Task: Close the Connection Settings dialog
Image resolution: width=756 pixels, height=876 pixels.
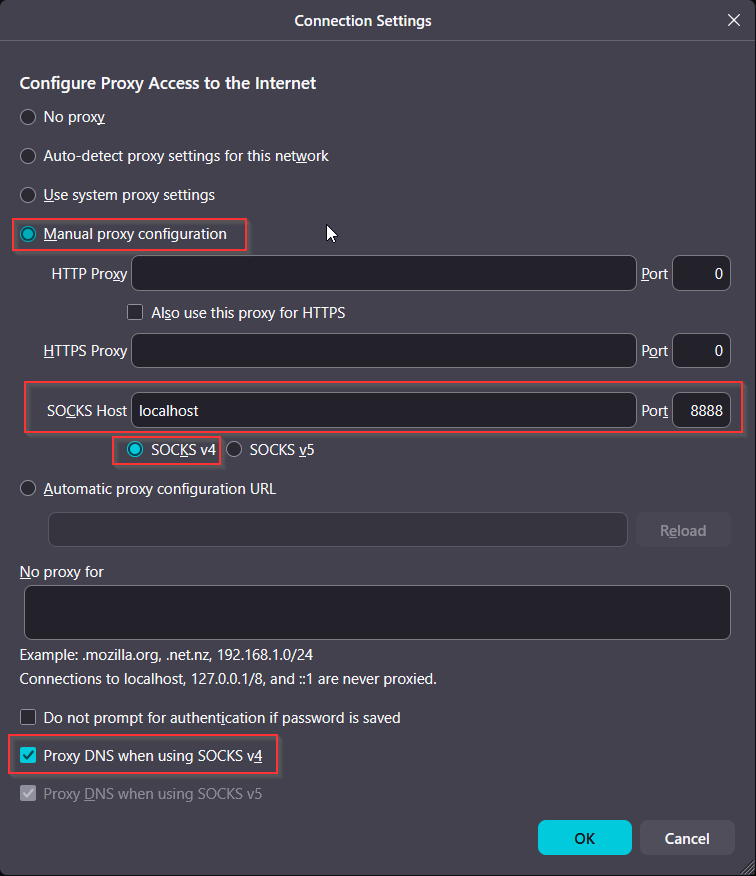Action: point(734,20)
